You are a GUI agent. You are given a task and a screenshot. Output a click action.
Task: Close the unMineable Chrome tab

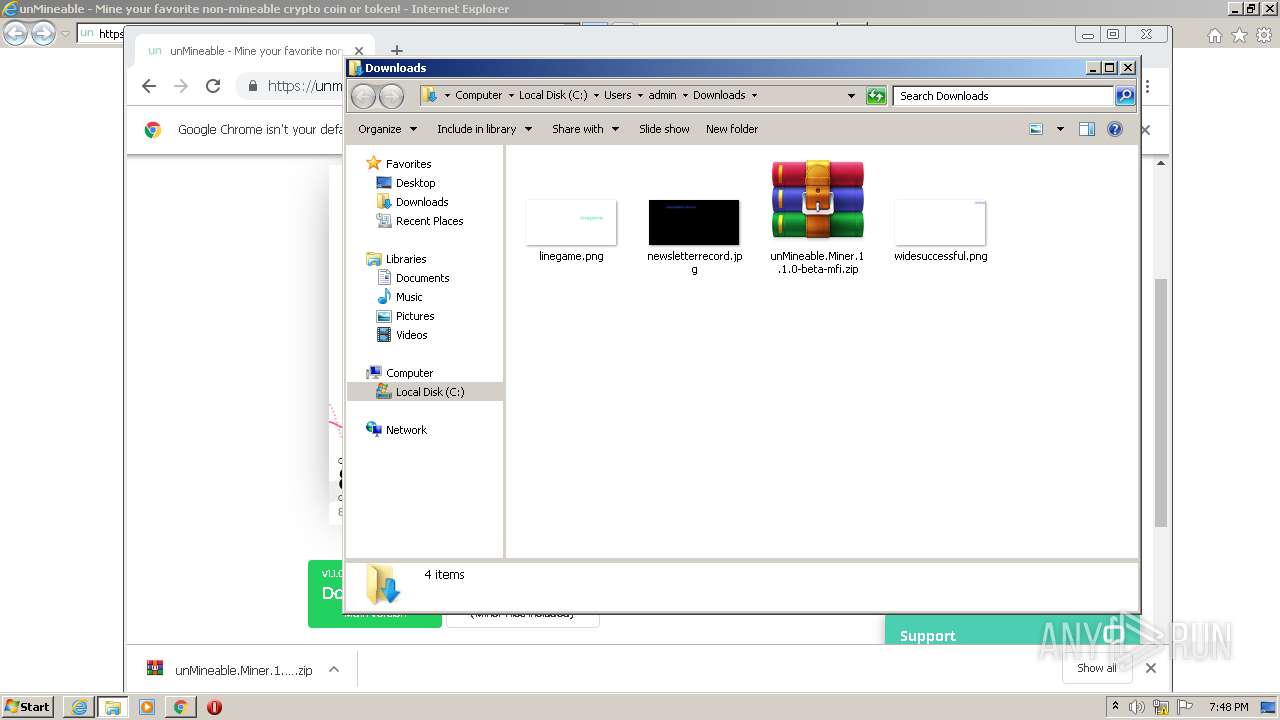point(359,51)
